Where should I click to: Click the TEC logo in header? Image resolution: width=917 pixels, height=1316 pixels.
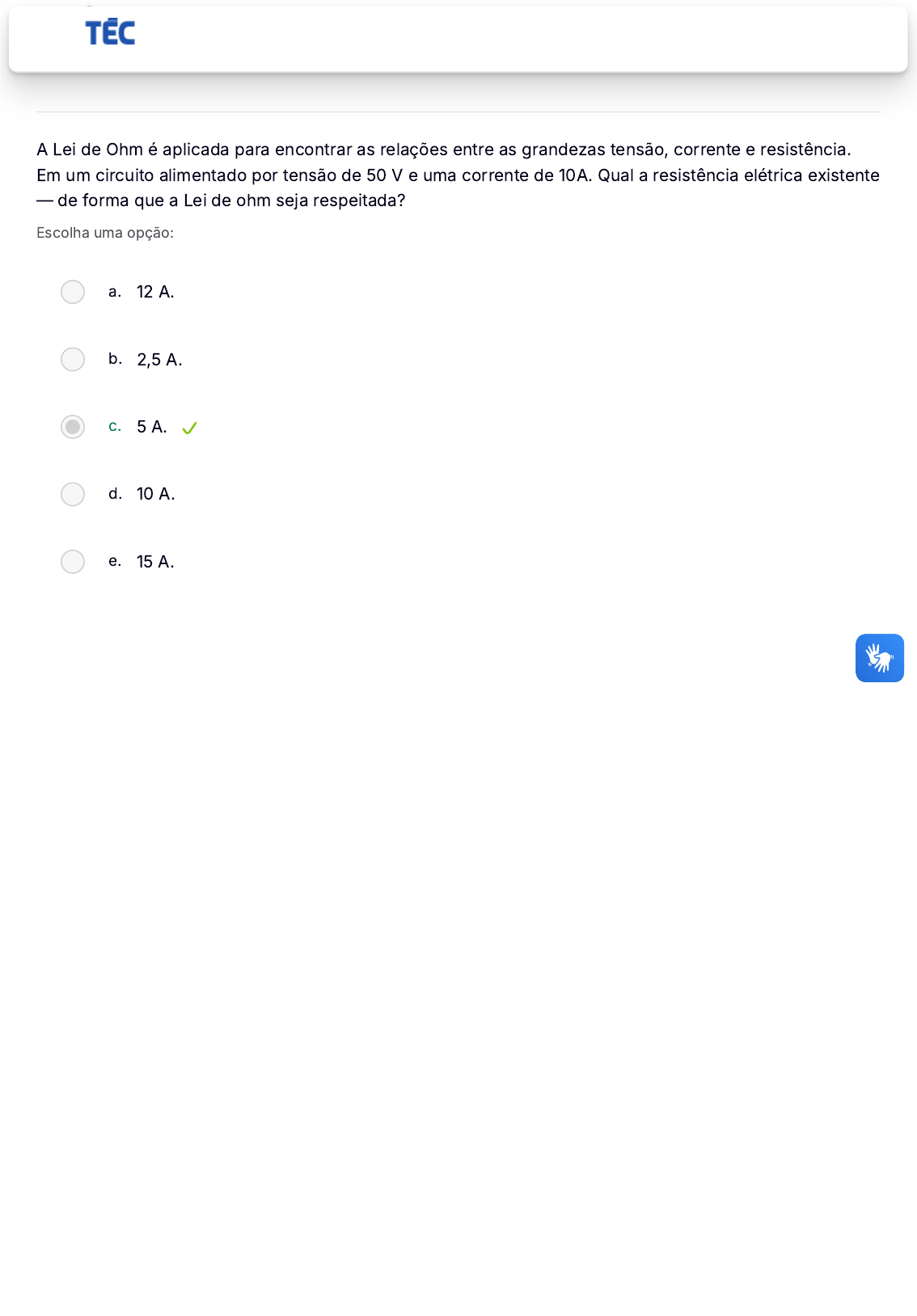point(110,33)
